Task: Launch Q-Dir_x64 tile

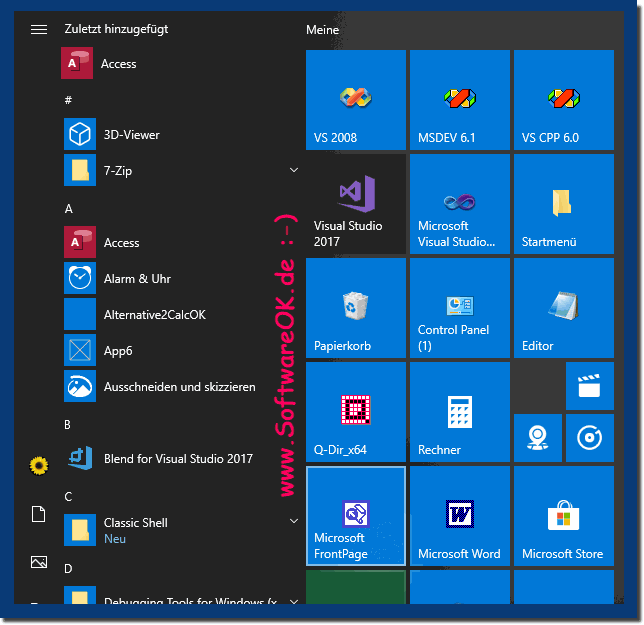Action: click(x=356, y=411)
